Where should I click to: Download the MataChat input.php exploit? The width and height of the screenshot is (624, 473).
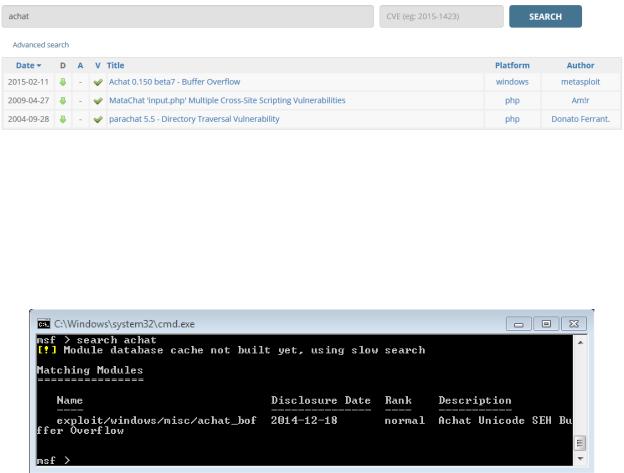(x=63, y=101)
